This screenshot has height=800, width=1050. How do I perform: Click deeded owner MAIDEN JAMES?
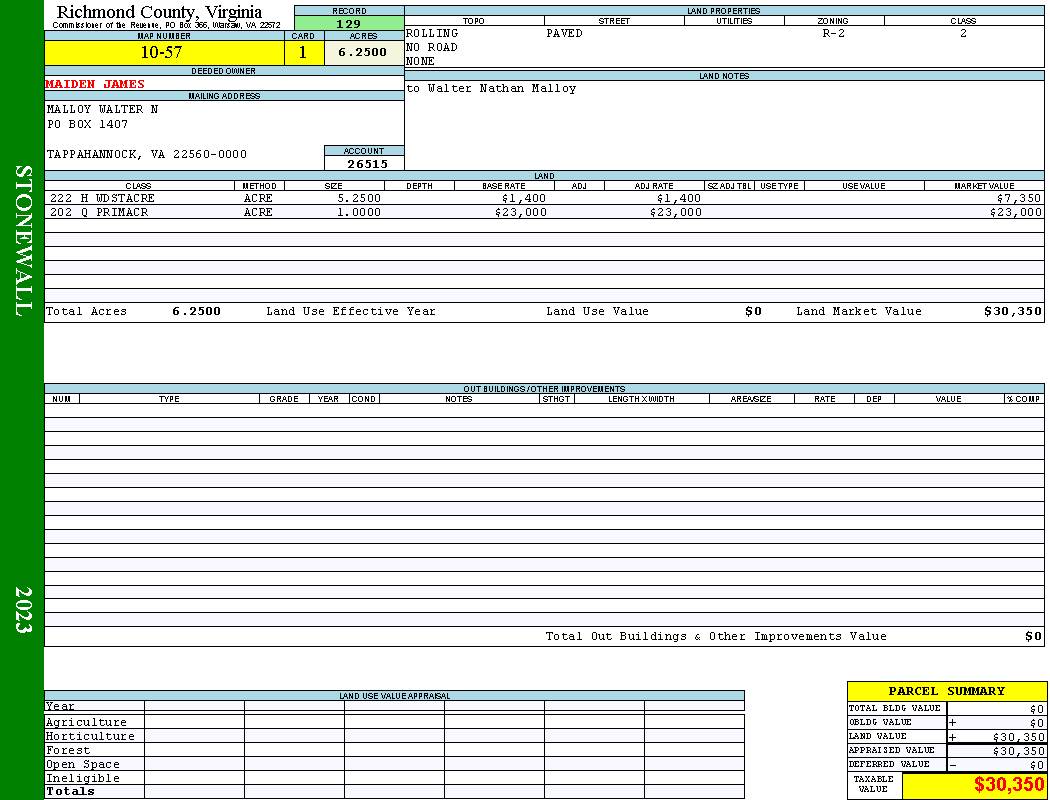pos(95,84)
